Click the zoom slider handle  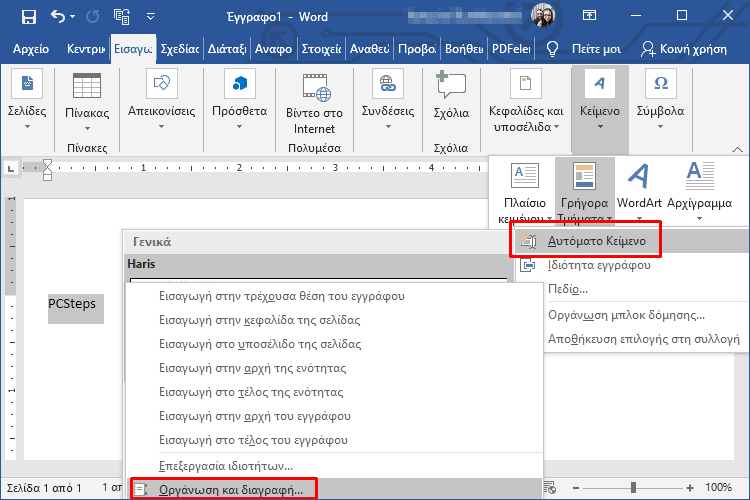[x=633, y=488]
